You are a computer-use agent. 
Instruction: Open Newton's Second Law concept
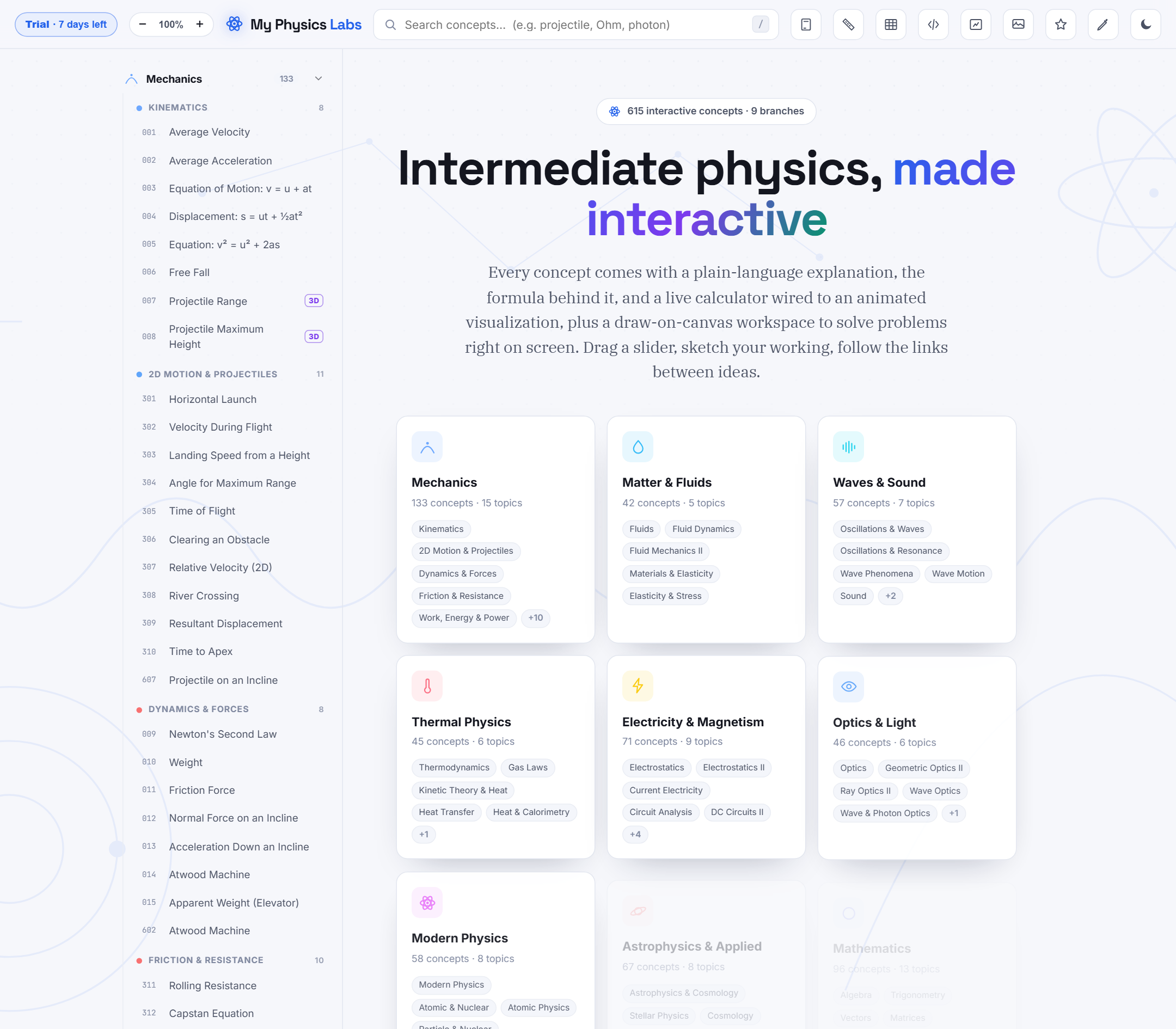(230, 734)
